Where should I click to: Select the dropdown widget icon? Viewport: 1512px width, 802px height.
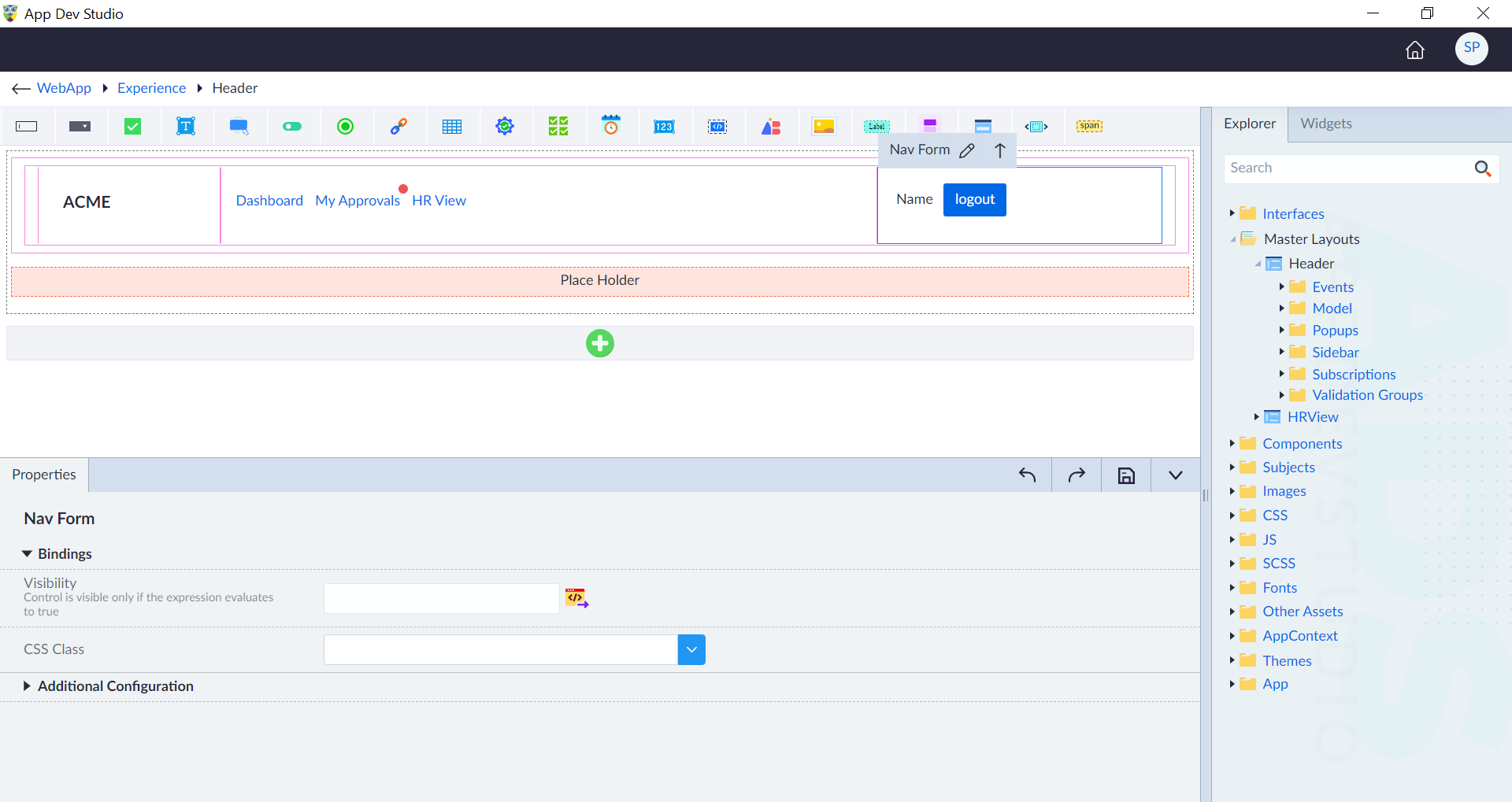pyautogui.click(x=80, y=126)
